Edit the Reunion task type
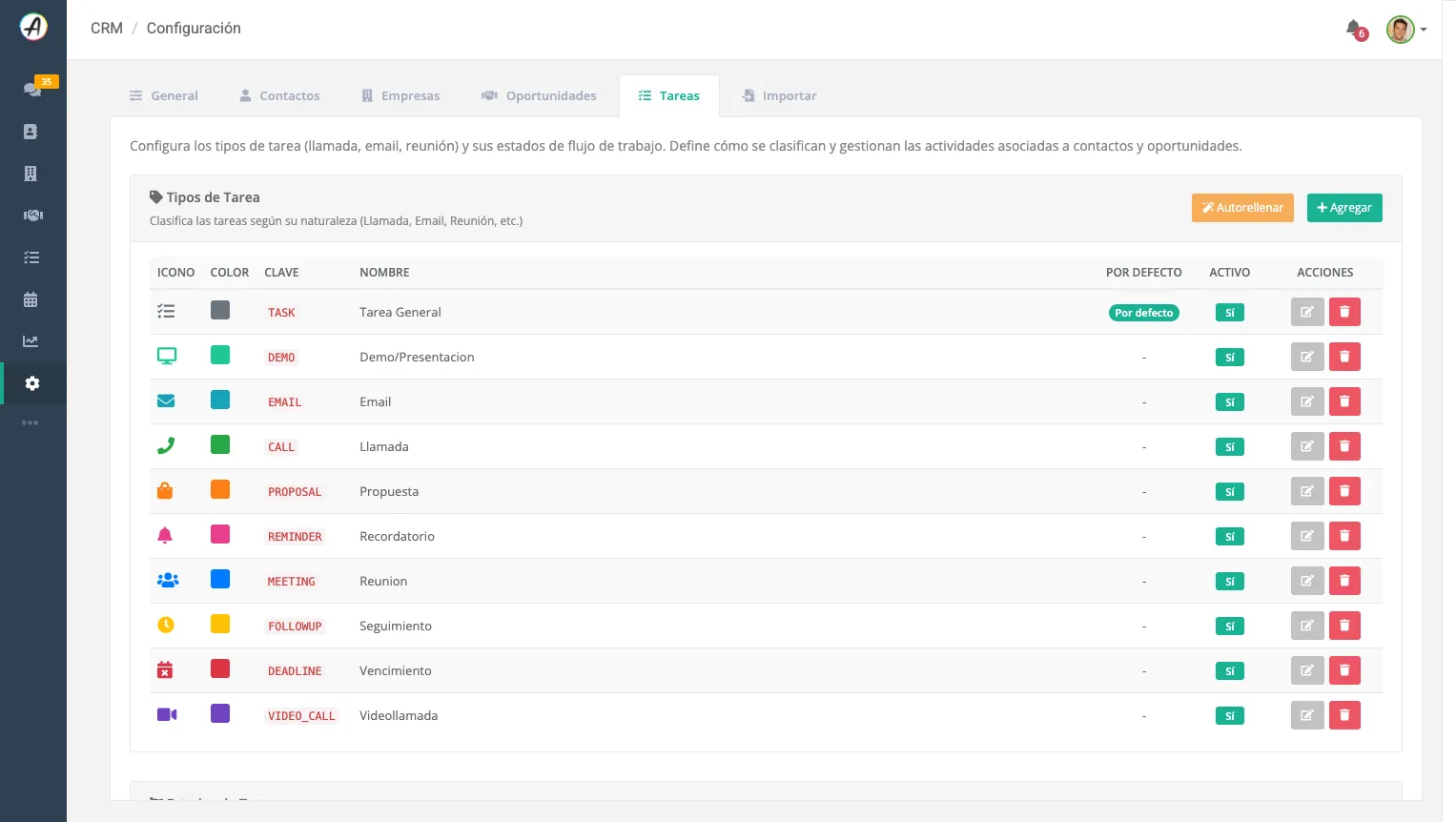The height and width of the screenshot is (822, 1456). coord(1307,581)
